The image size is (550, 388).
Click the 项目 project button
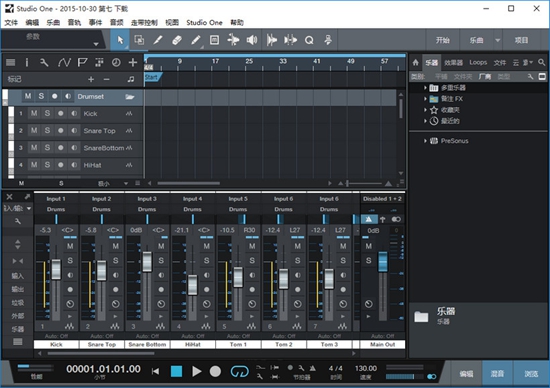[521, 40]
